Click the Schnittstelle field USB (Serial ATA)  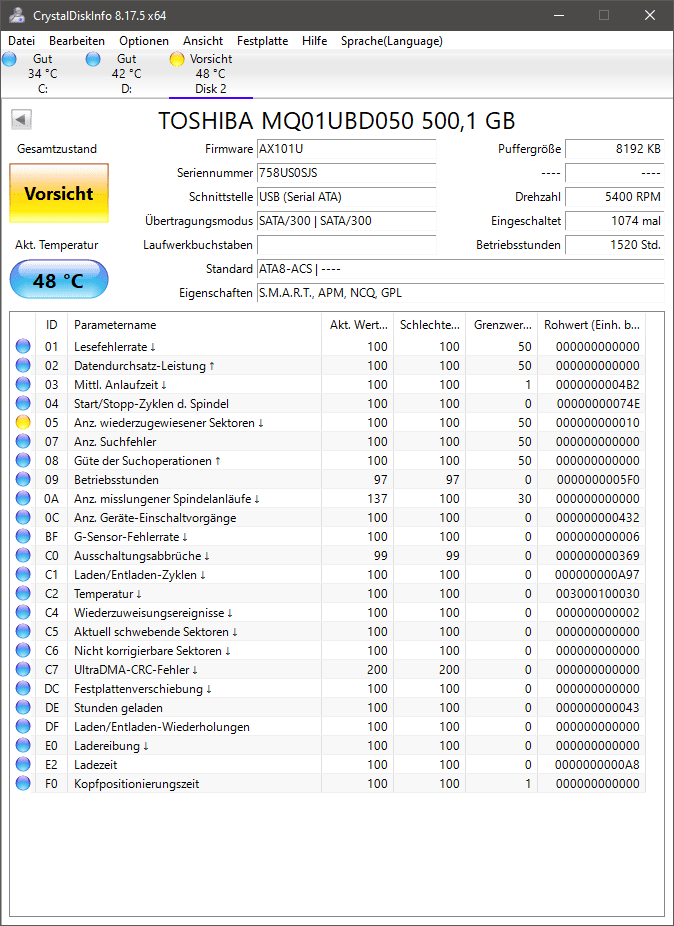tap(347, 197)
